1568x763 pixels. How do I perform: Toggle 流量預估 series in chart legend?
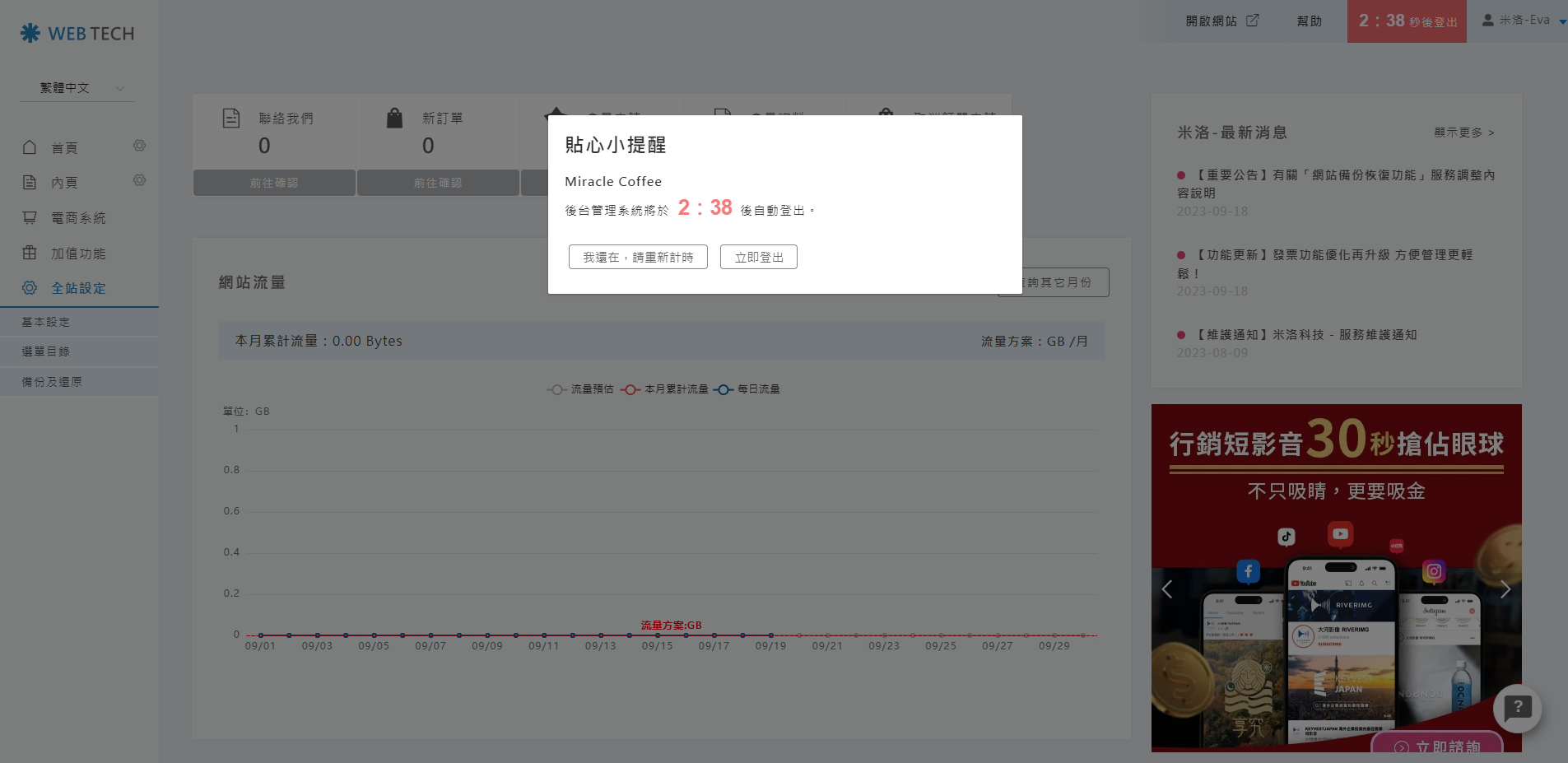pos(580,389)
